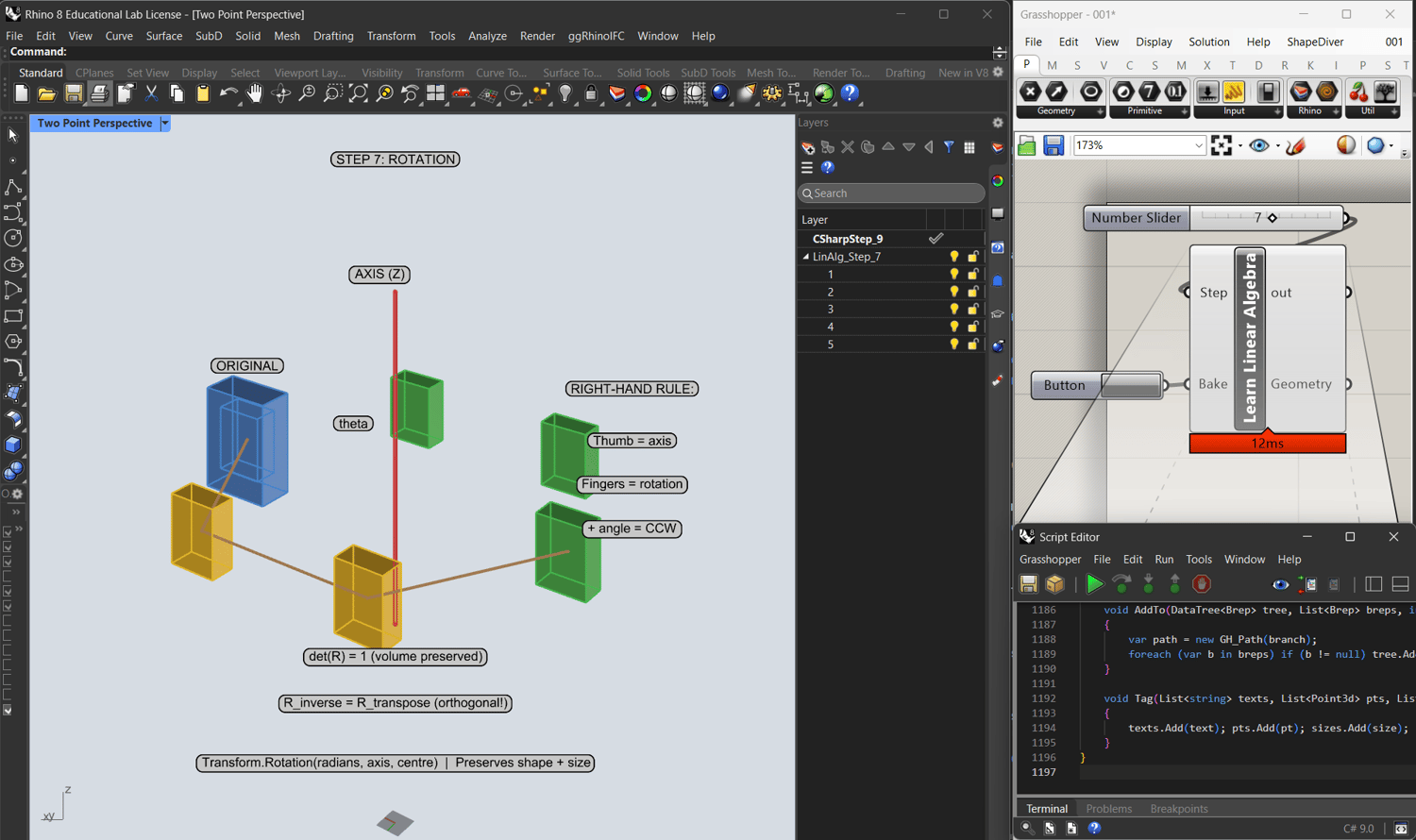Collapse the LinAlg_Step_7 layer tree

[x=806, y=257]
